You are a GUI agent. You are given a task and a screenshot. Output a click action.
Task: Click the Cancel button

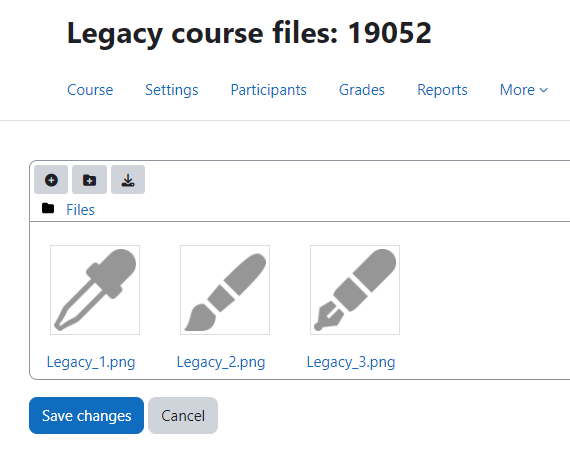[x=183, y=415]
